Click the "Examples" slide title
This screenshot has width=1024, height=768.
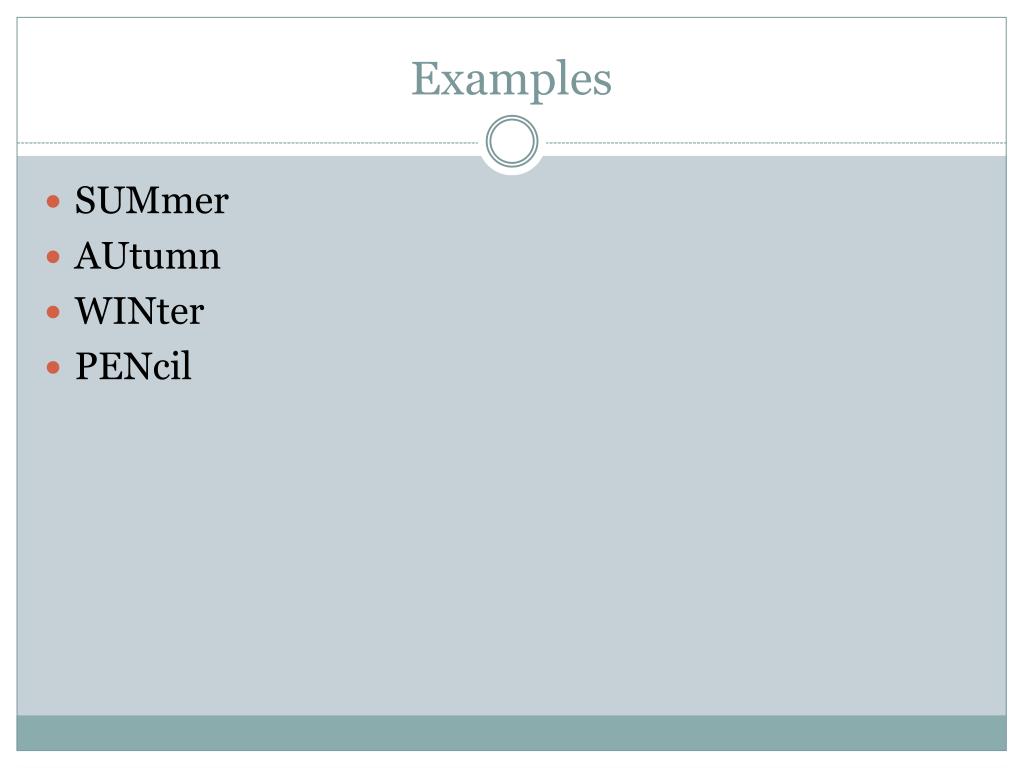[511, 80]
